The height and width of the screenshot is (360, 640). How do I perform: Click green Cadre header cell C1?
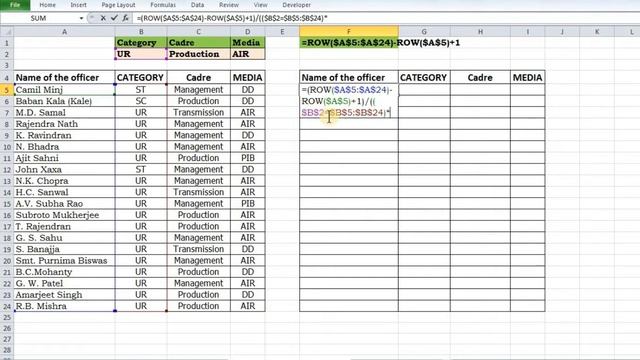pos(198,42)
